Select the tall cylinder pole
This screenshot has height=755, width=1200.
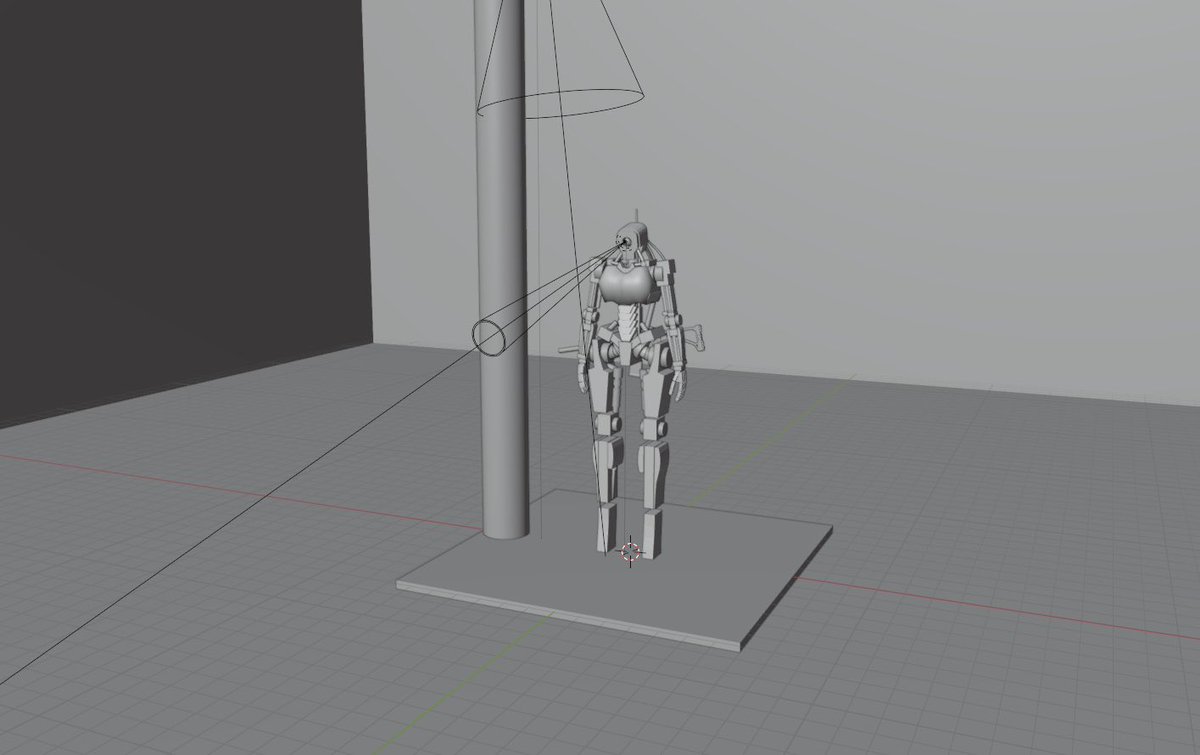pos(502,270)
